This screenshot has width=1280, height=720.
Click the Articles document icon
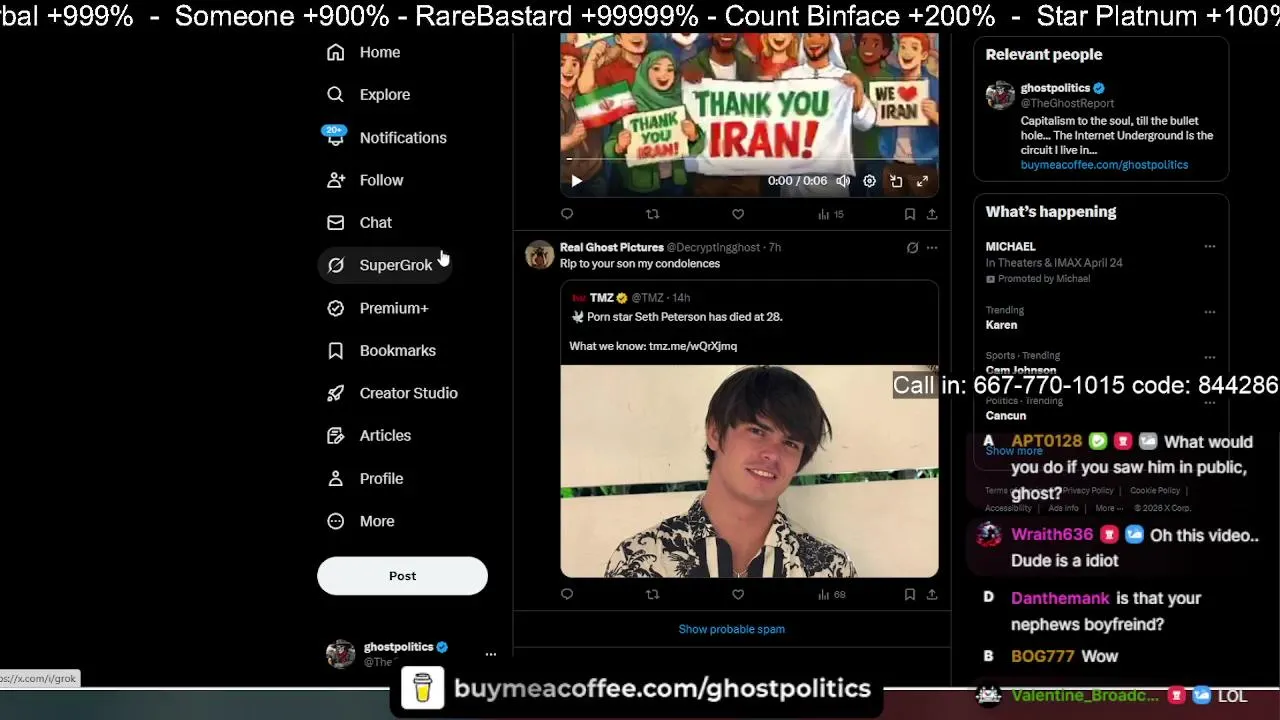tap(336, 435)
